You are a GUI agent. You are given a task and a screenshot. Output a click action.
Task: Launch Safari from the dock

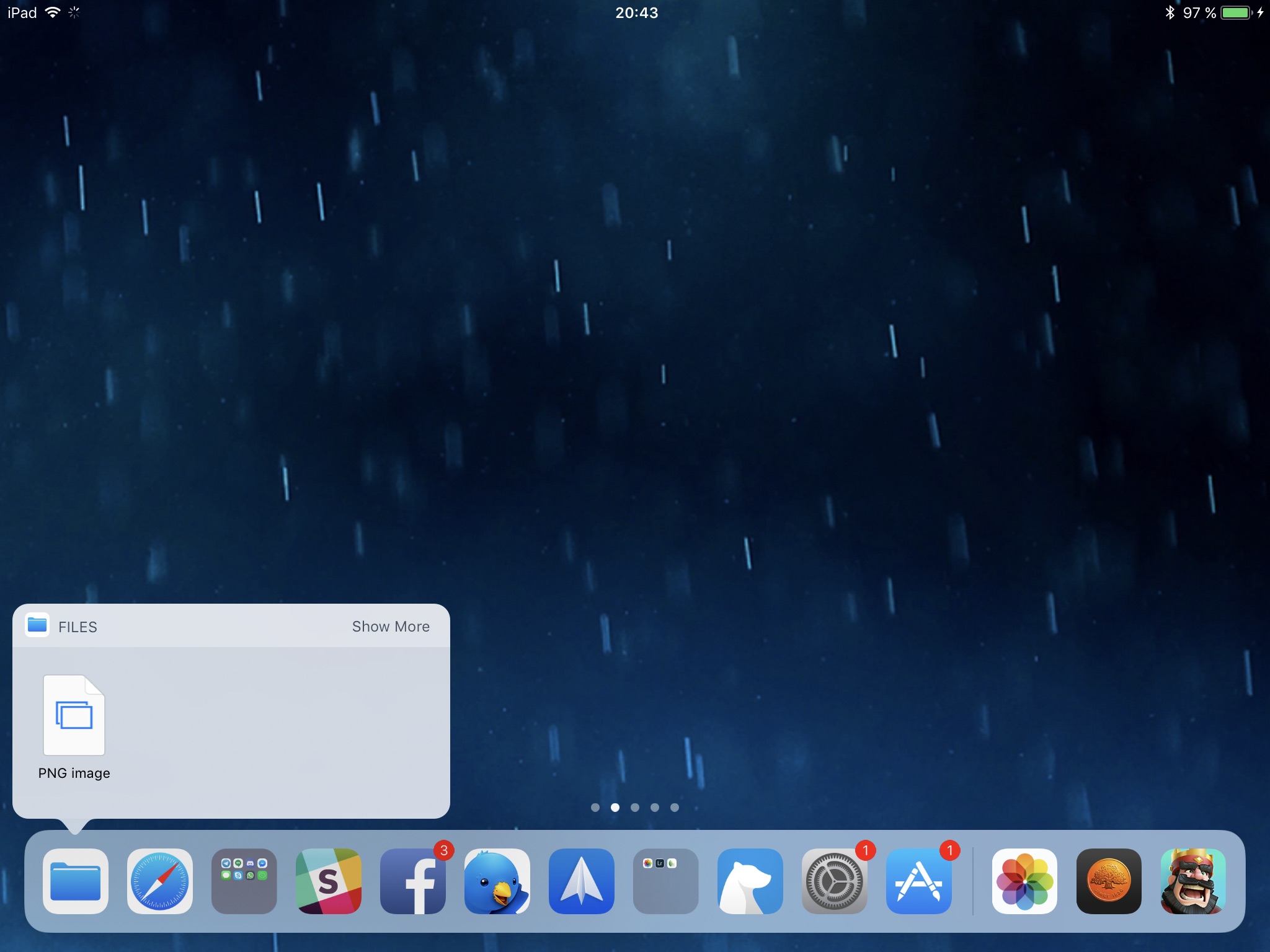(x=159, y=881)
